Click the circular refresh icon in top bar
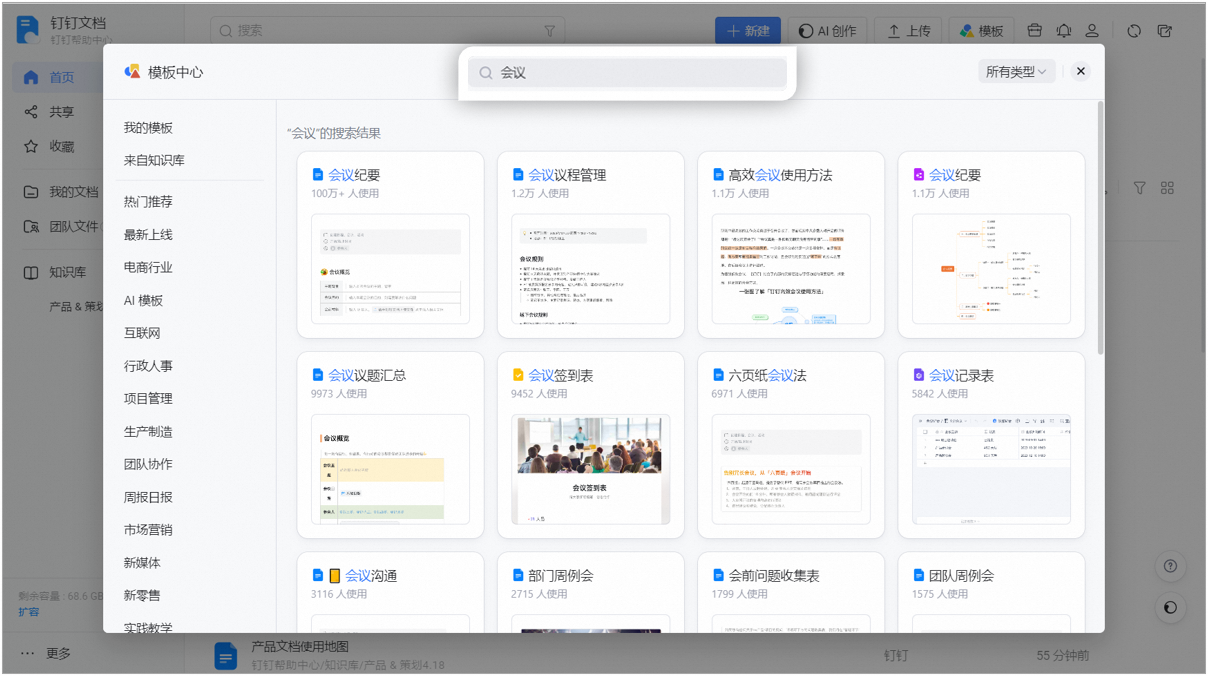 point(1134,31)
